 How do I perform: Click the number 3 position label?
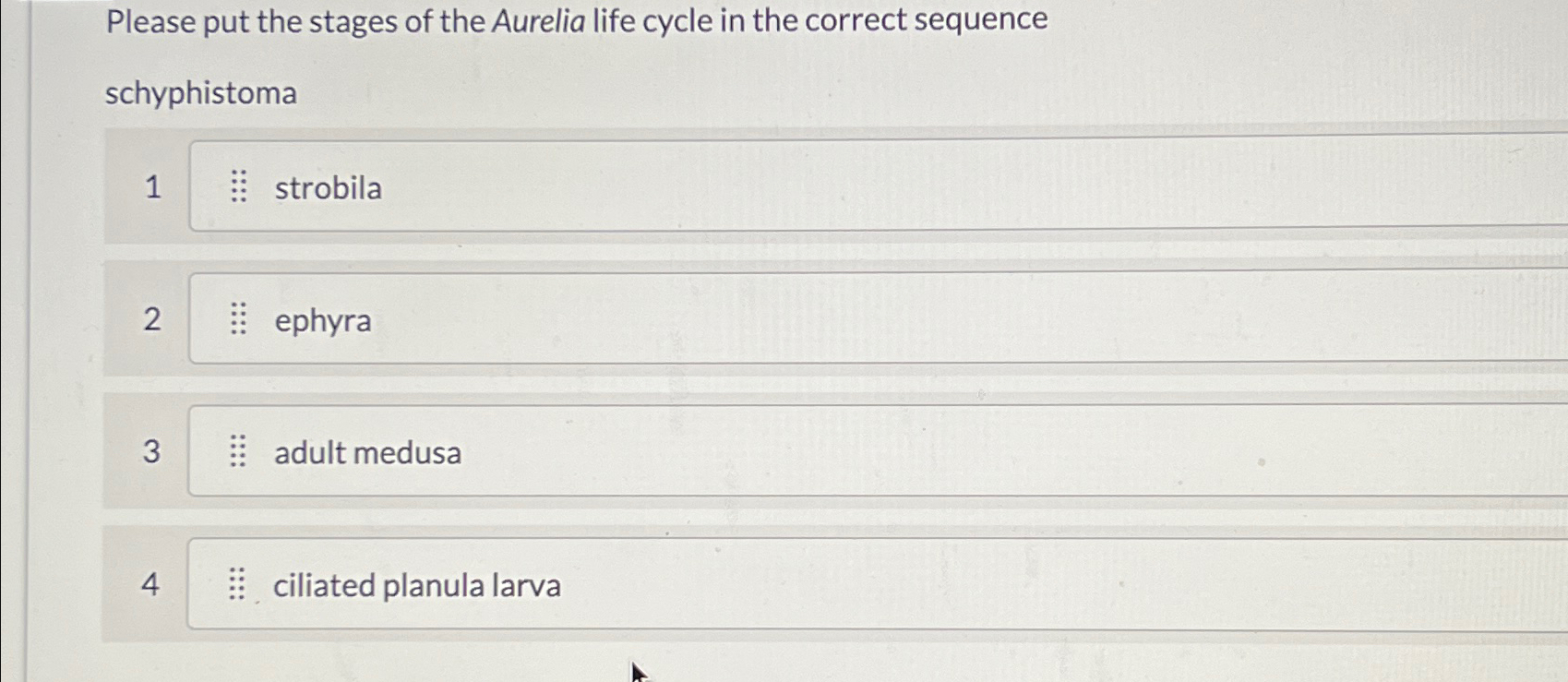click(153, 452)
